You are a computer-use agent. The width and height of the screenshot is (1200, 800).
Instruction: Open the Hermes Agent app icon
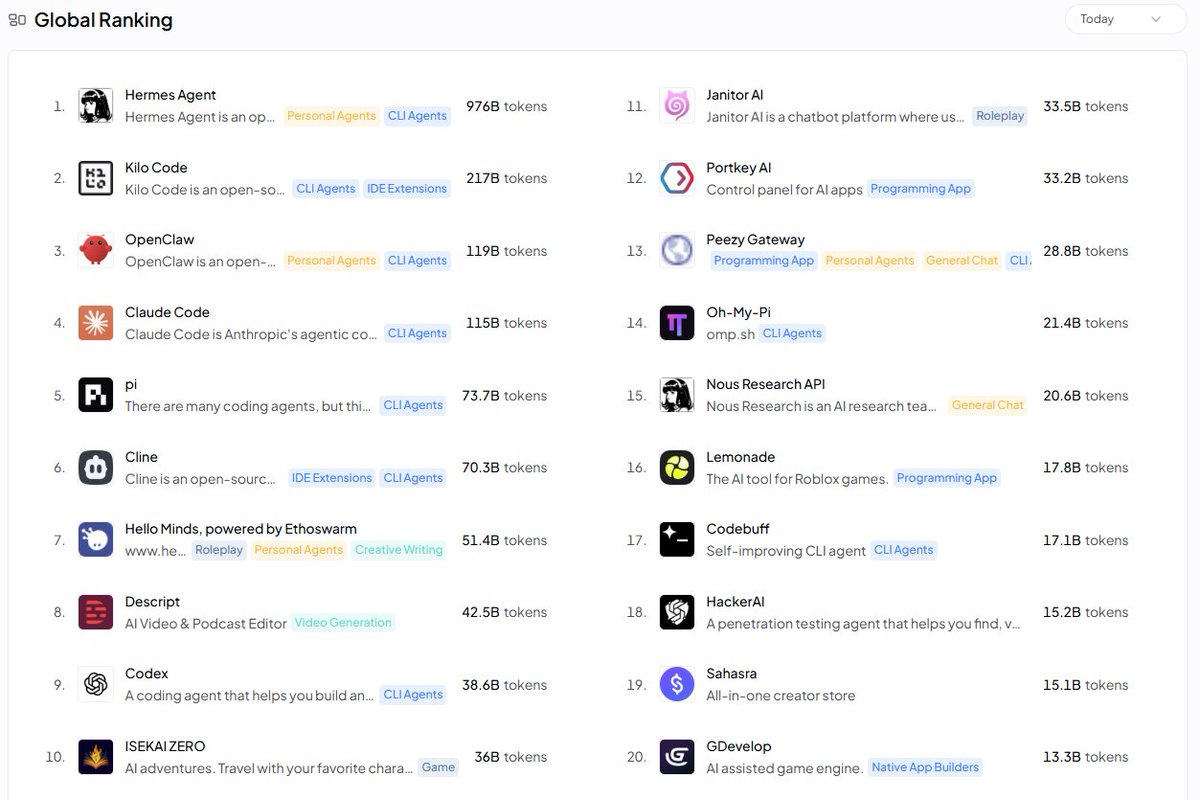click(96, 106)
